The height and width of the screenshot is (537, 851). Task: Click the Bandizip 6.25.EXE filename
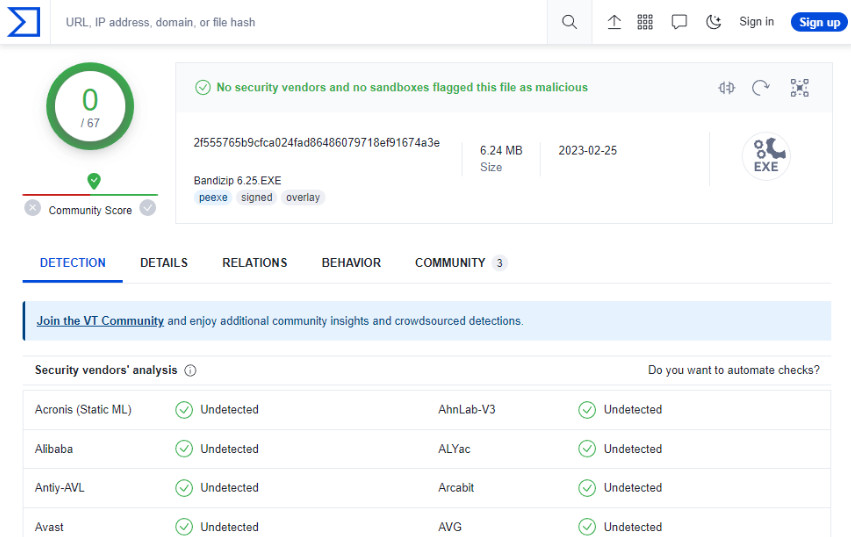(237, 180)
